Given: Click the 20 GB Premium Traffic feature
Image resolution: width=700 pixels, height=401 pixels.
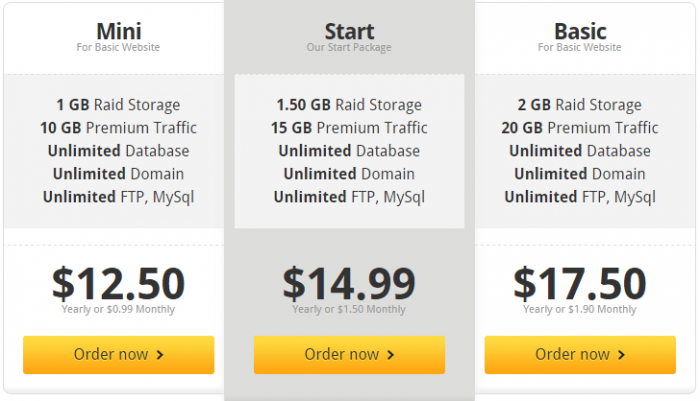Looking at the screenshot, I should click(580, 128).
